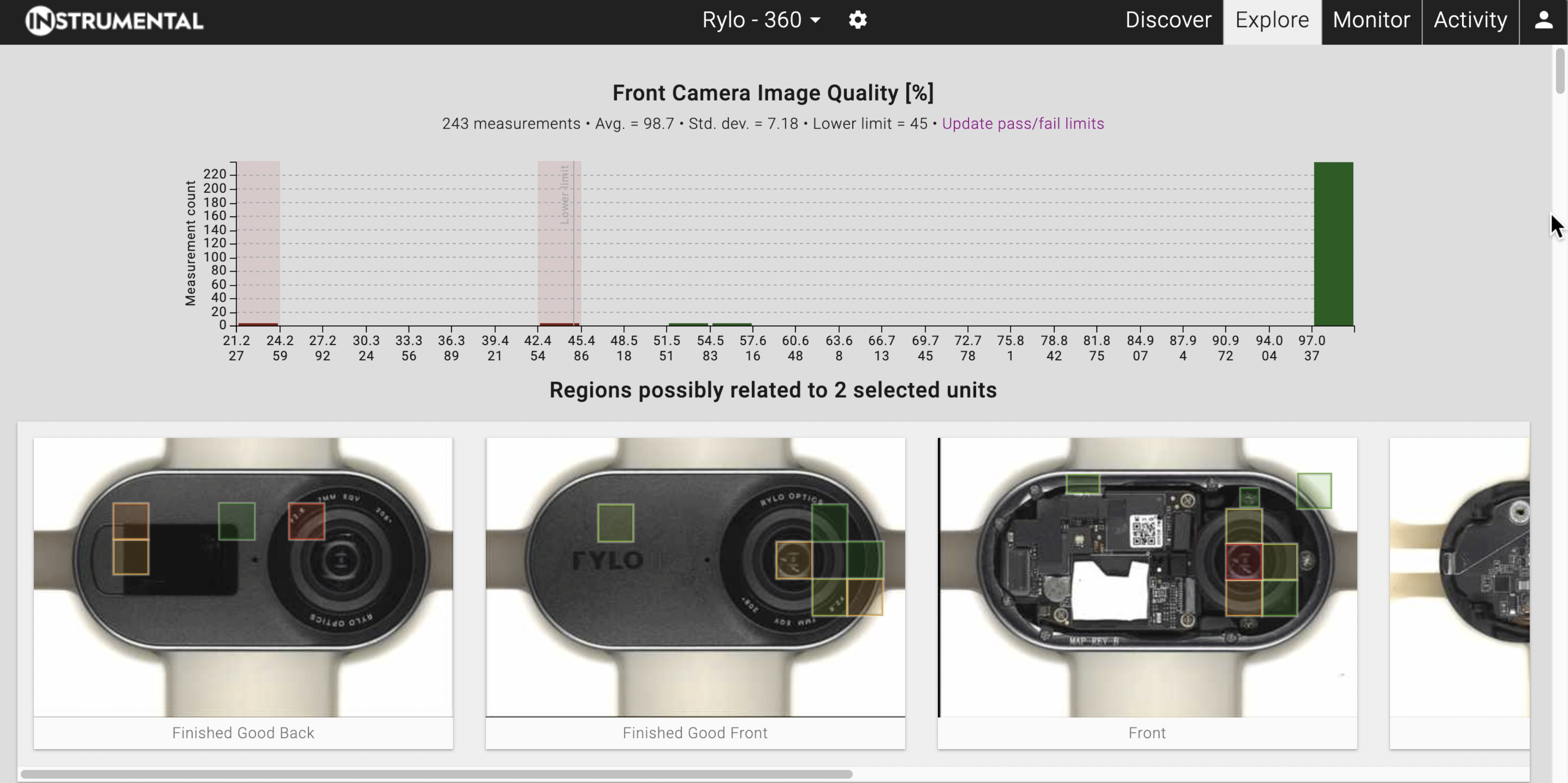
Task: Open the settings gear icon
Action: click(x=858, y=20)
